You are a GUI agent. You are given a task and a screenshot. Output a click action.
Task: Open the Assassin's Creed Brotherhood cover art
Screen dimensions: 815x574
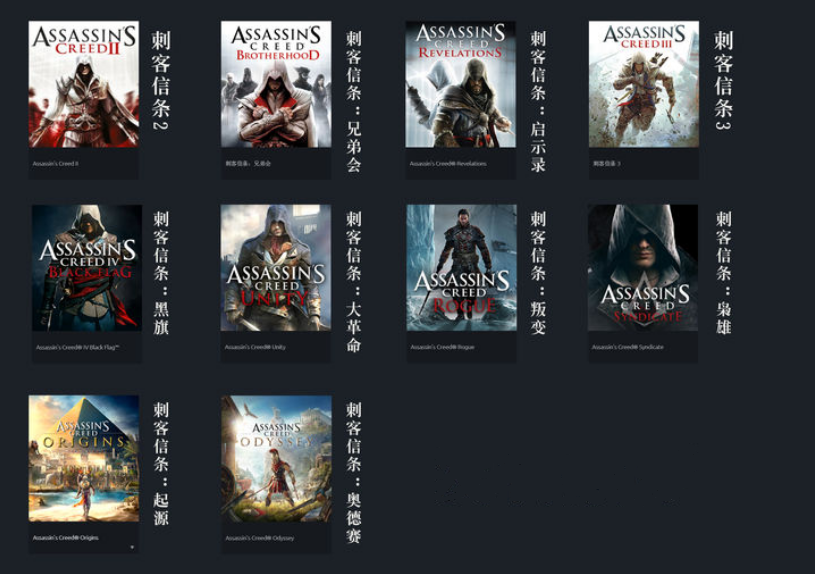276,84
